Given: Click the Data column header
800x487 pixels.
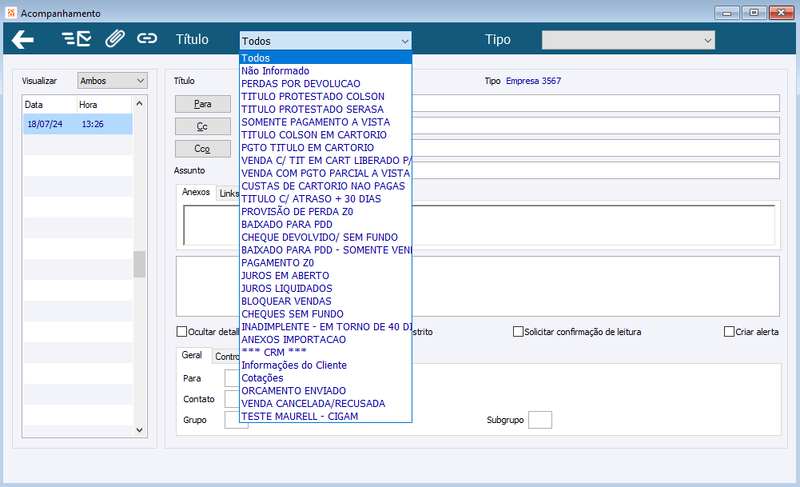Looking at the screenshot, I should (x=50, y=105).
